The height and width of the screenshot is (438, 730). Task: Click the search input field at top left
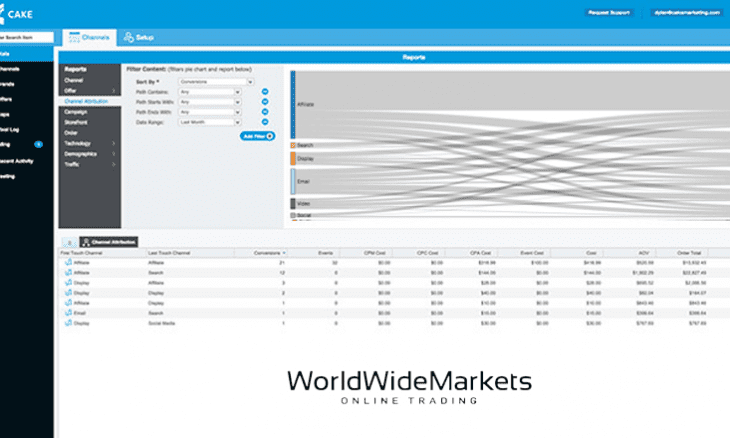26,37
